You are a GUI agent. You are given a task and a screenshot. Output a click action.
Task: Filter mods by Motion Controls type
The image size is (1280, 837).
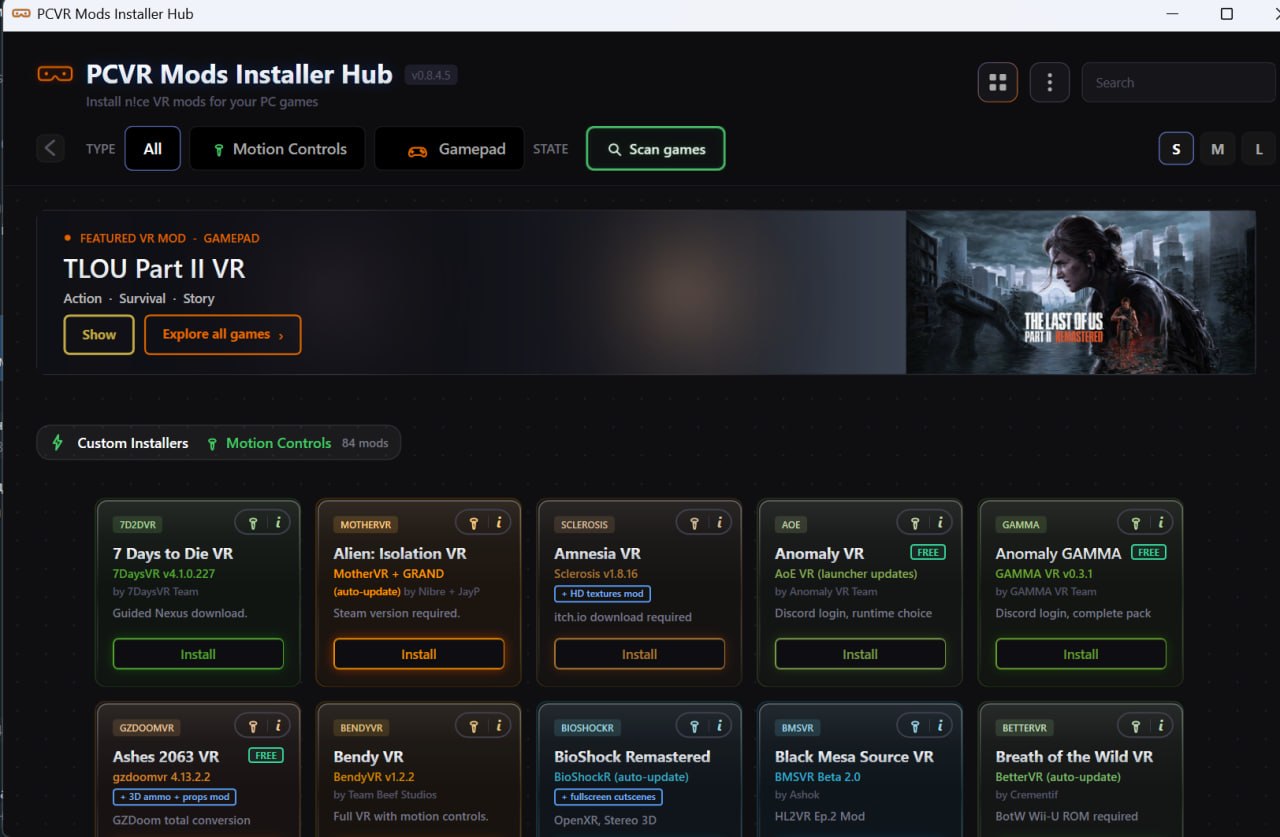pyautogui.click(x=280, y=148)
